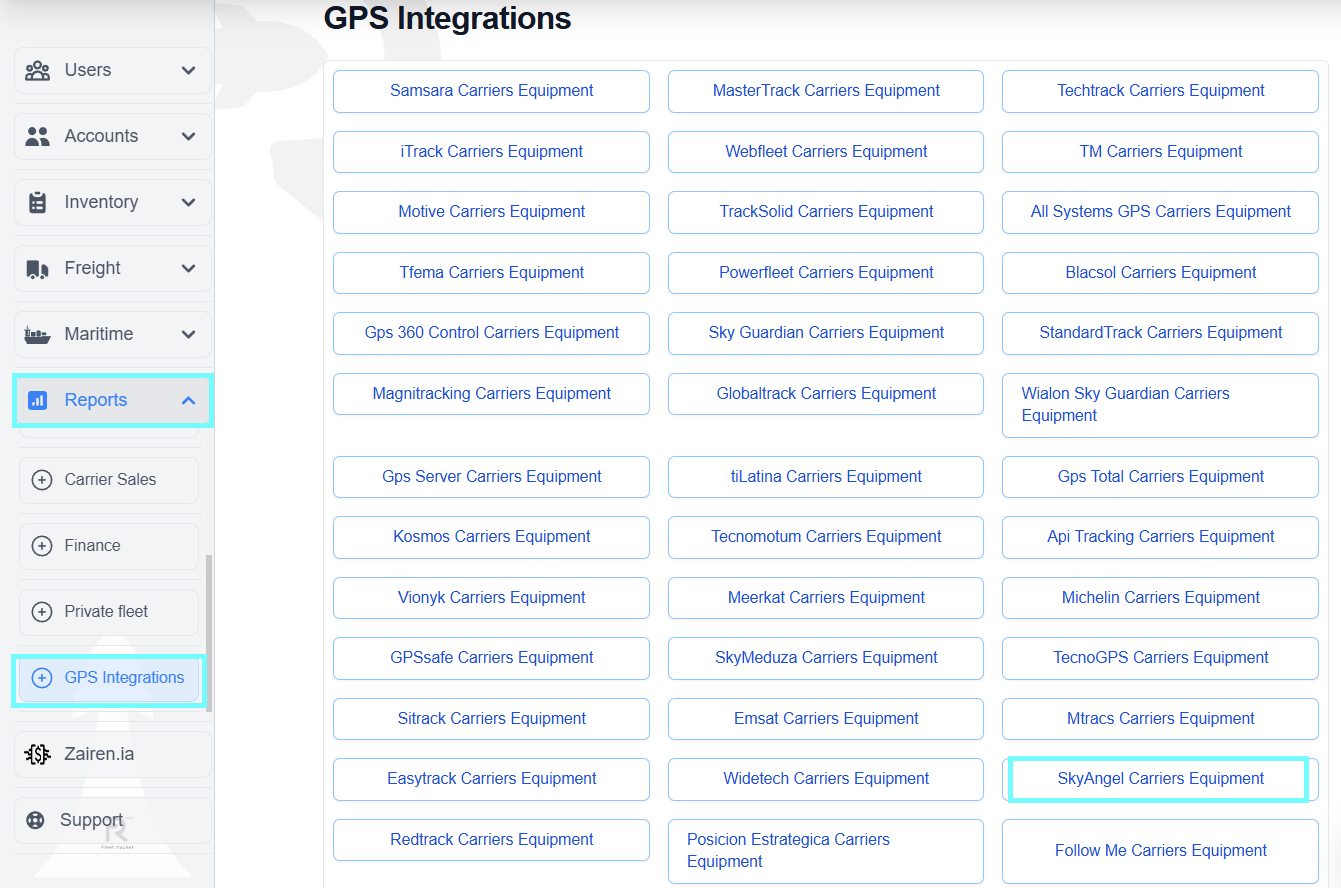Expand the Accounts menu chevron
1341x888 pixels.
tap(189, 136)
